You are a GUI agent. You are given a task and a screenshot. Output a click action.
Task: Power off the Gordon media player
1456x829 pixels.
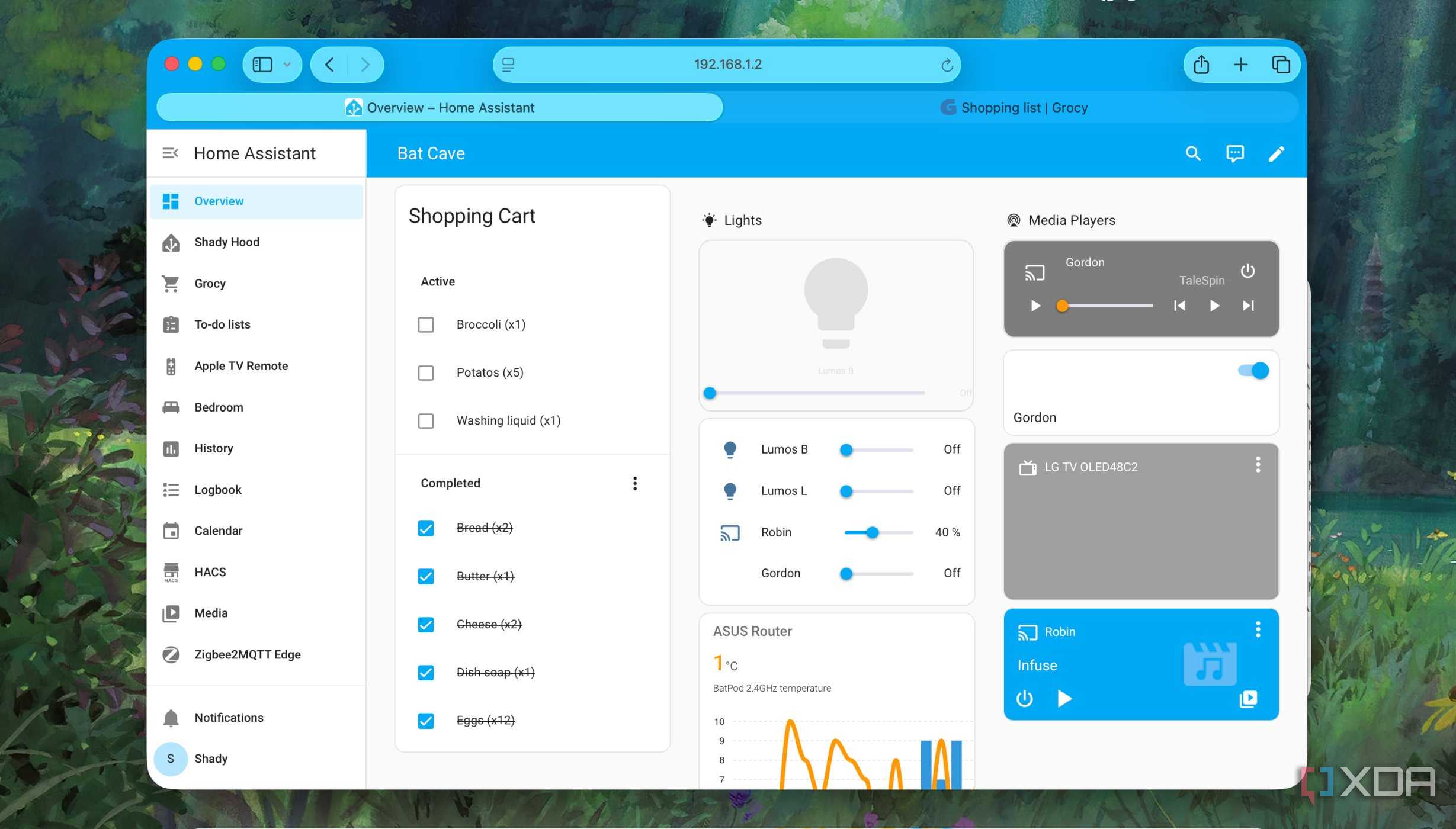[1247, 271]
